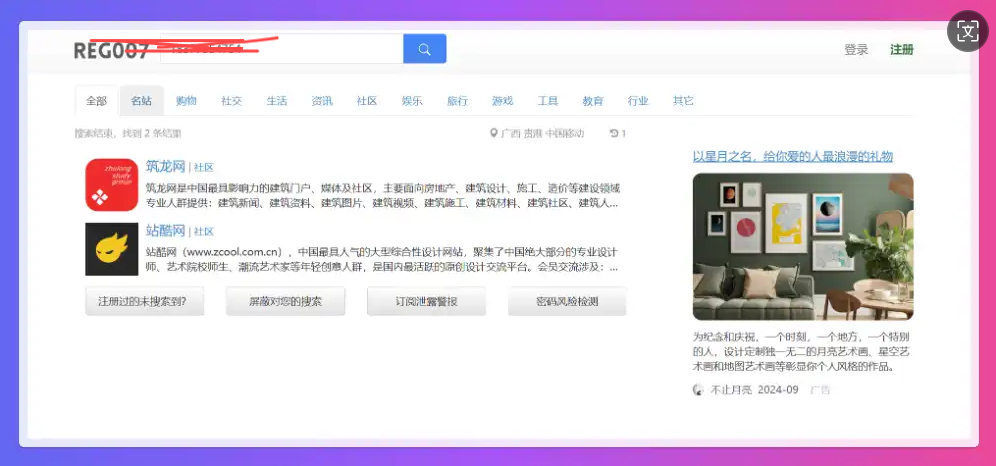Click the 屏蔽对您的搜索 button

(285, 301)
